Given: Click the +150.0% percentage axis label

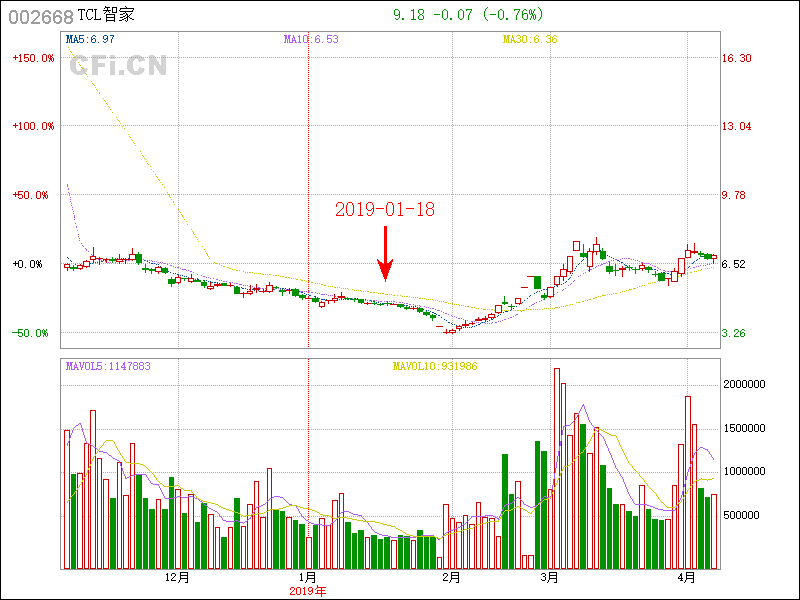Looking at the screenshot, I should (33, 58).
